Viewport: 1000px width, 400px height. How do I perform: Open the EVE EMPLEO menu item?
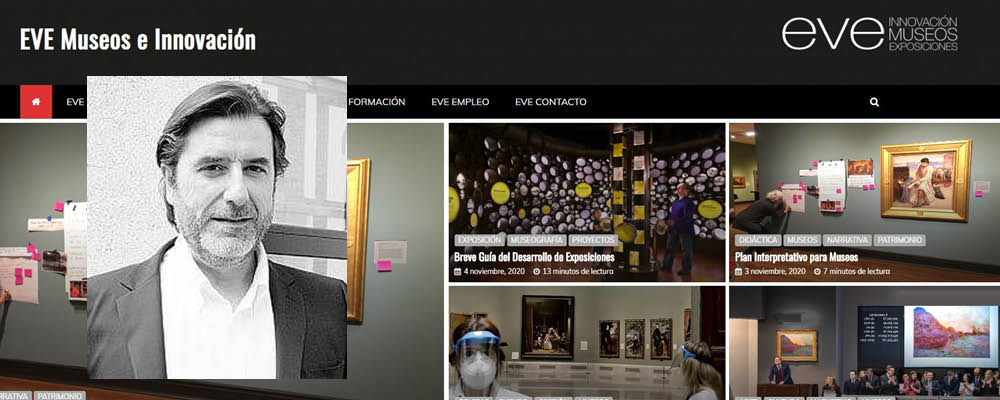[460, 102]
